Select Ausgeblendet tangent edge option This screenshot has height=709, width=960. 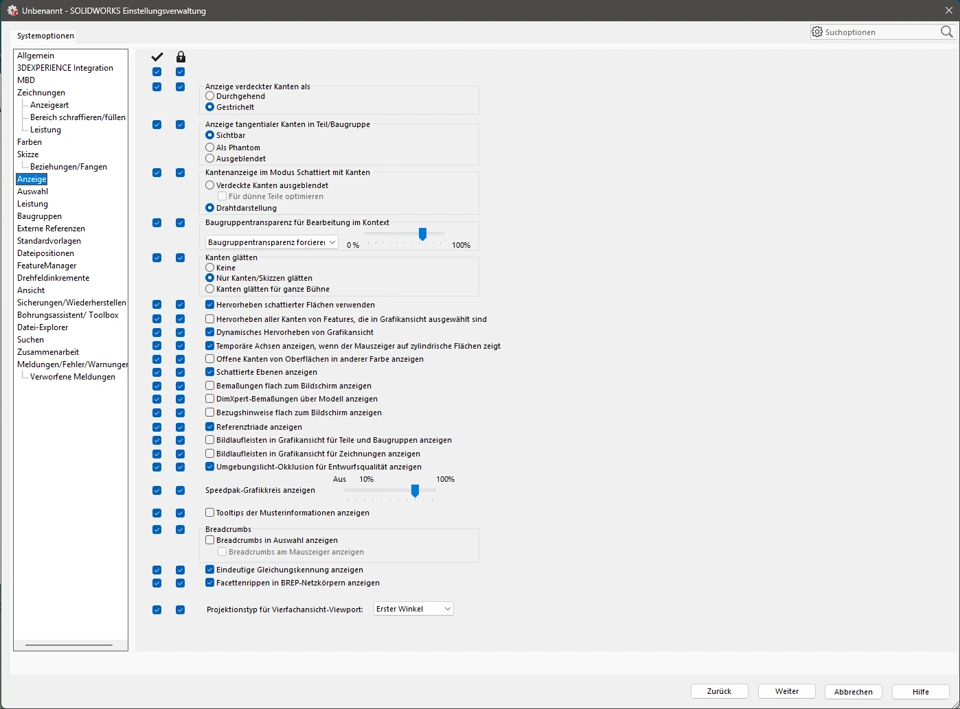pos(210,159)
